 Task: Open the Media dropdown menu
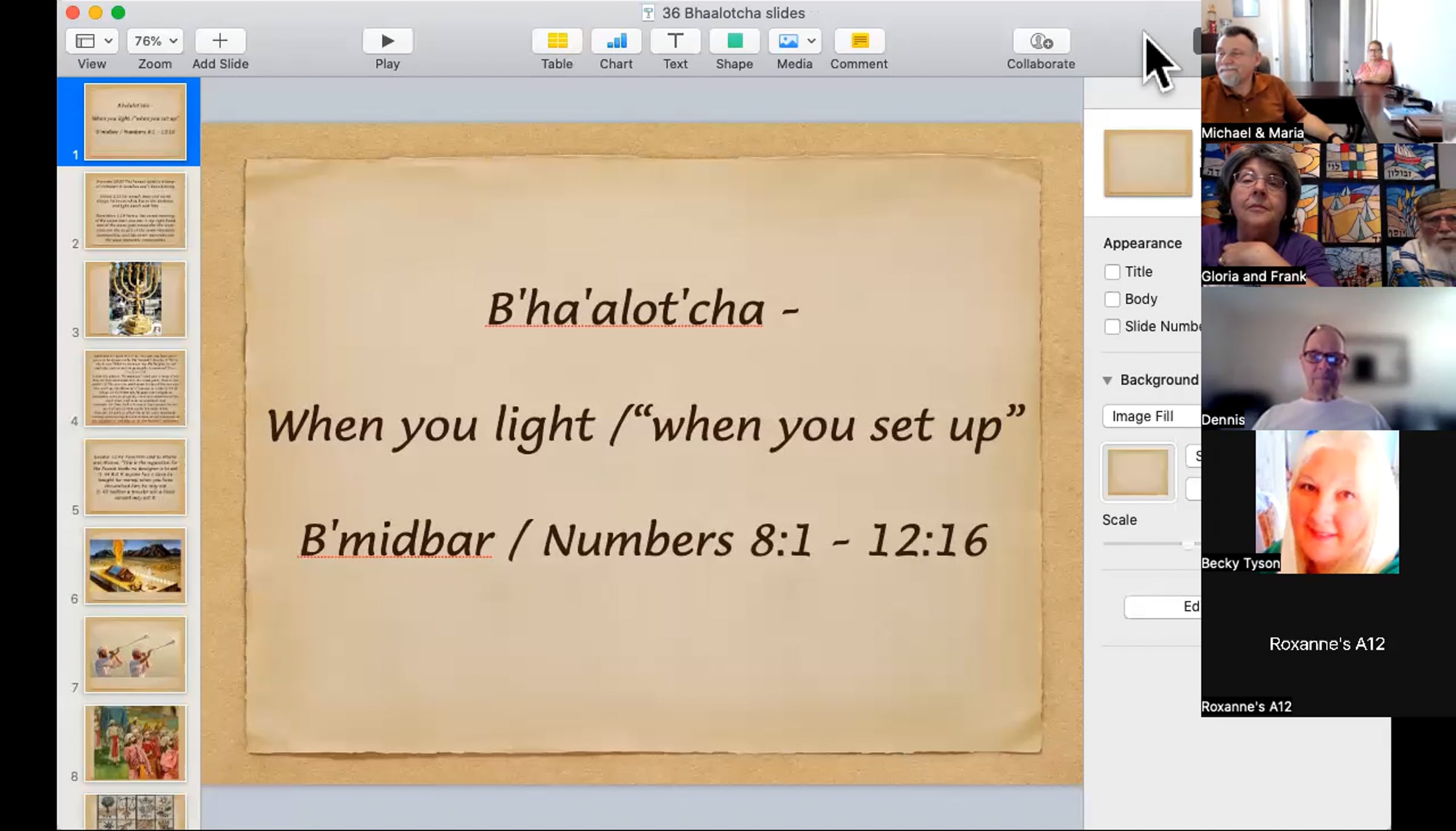(x=795, y=41)
